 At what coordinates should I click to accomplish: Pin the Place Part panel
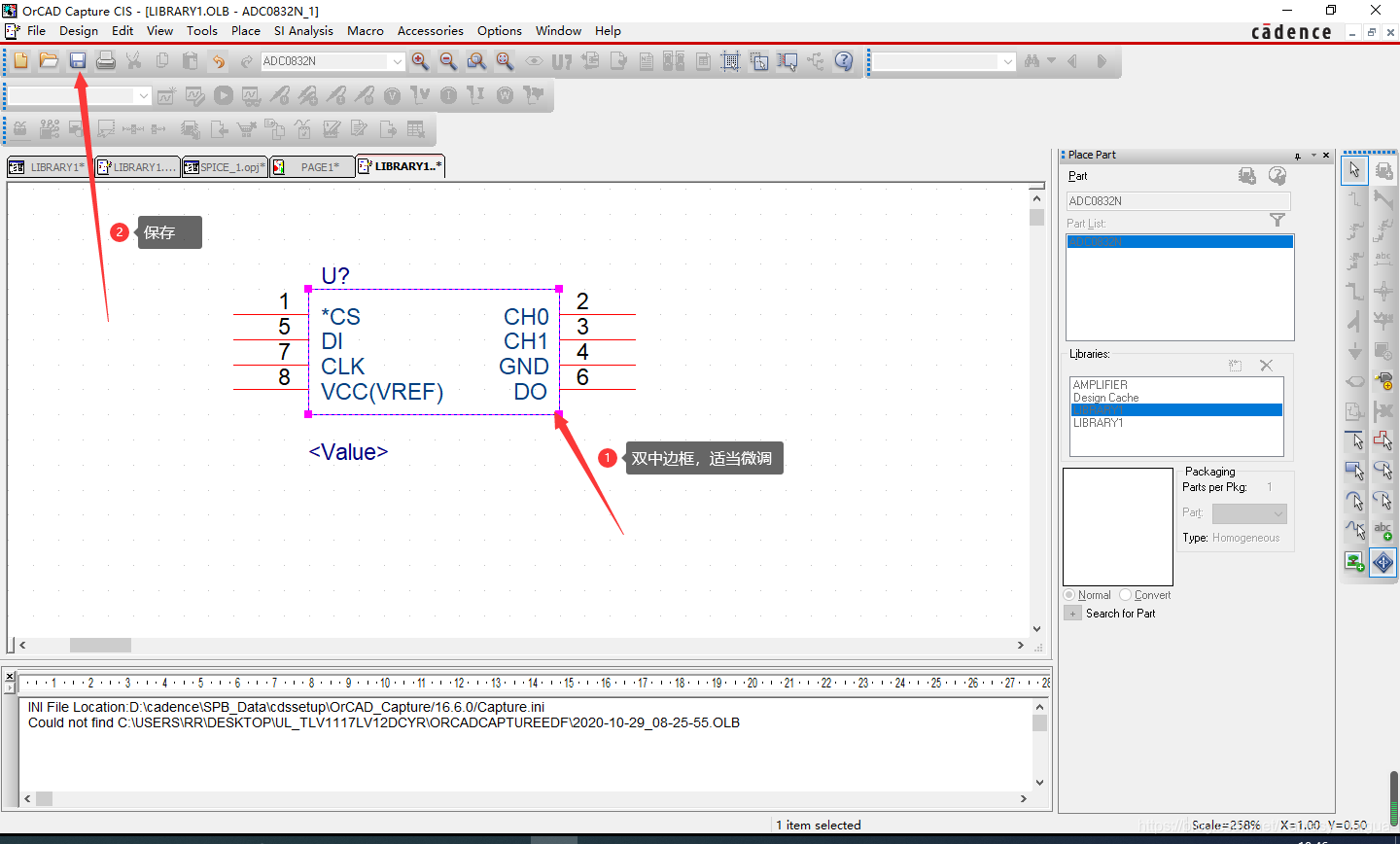pos(1298,156)
